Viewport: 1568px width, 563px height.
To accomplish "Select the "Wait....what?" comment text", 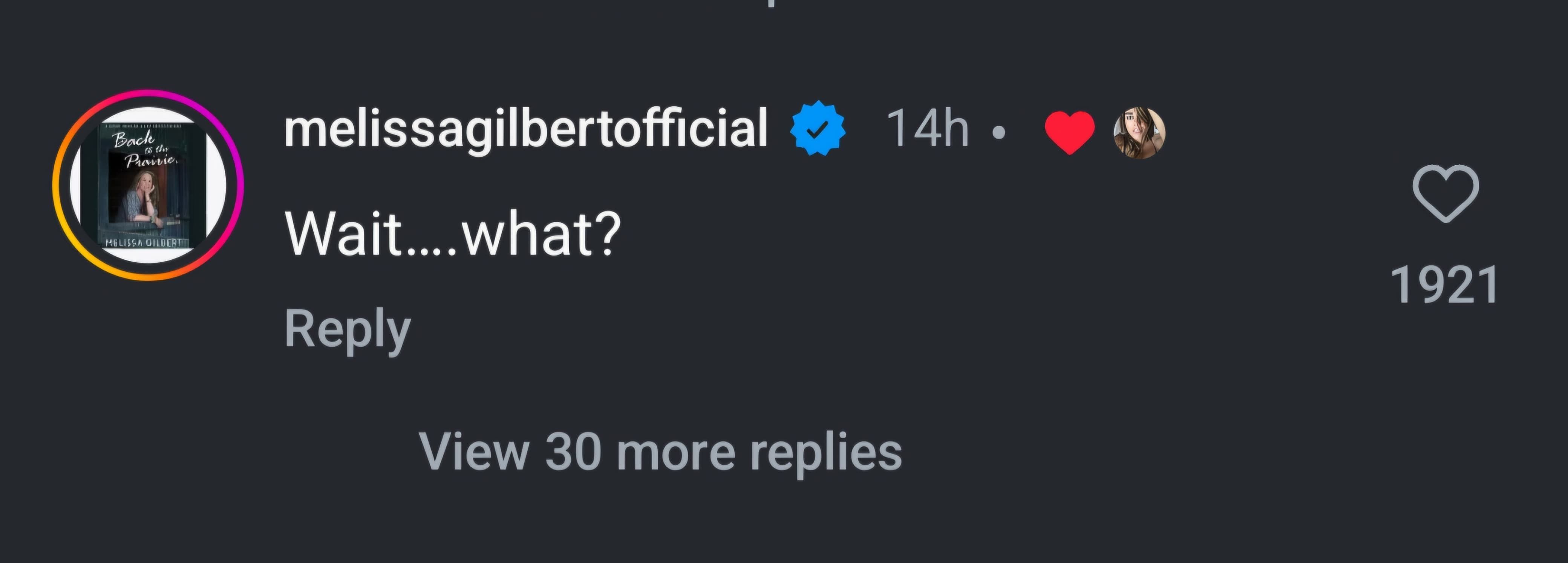I will (453, 234).
